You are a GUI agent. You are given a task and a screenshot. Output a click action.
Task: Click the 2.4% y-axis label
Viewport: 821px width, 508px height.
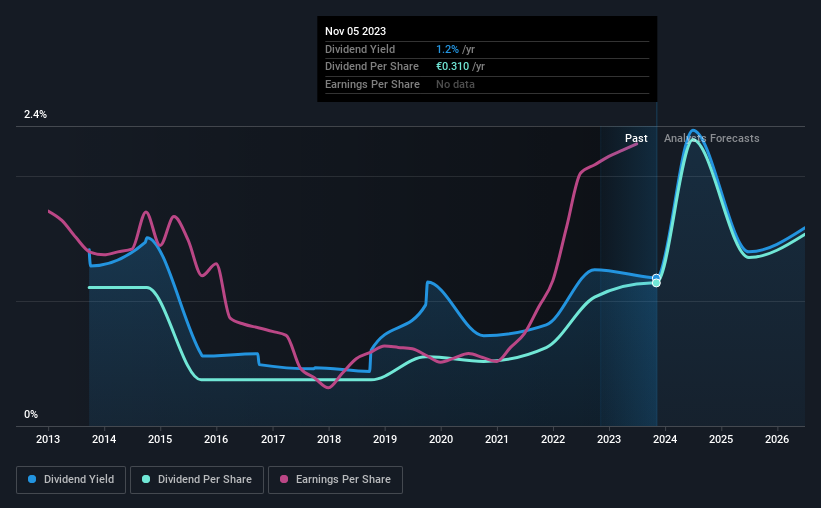pyautogui.click(x=35, y=114)
